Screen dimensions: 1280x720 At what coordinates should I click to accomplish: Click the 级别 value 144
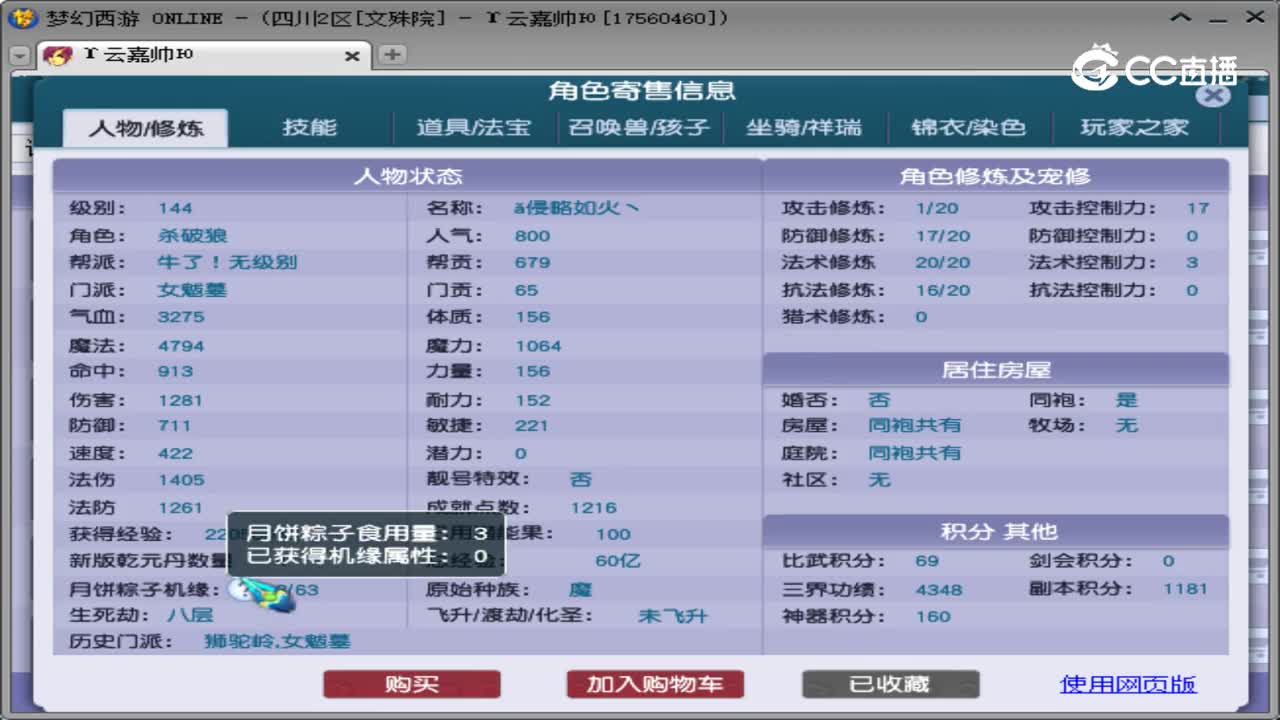point(175,208)
